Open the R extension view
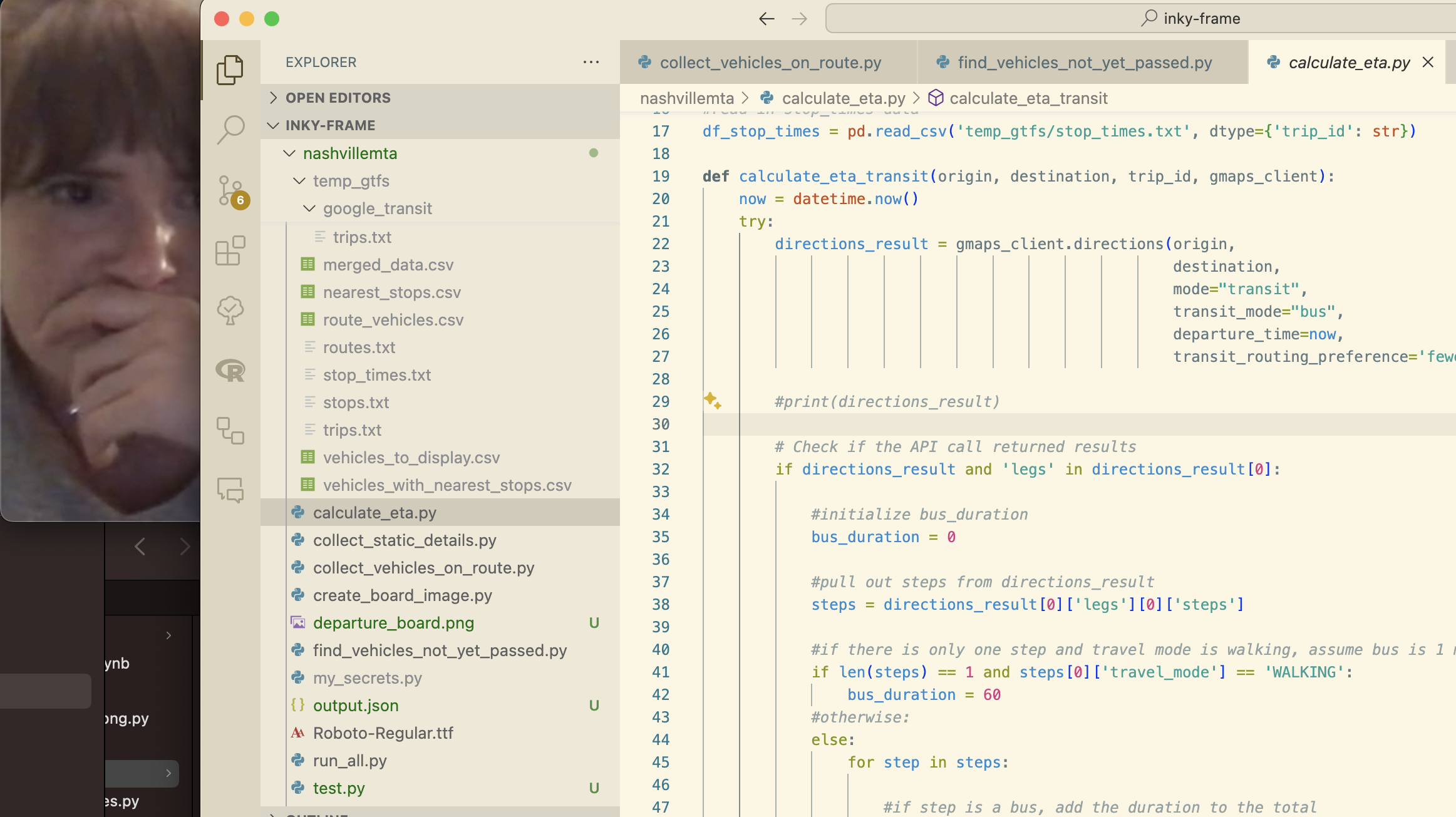Image resolution: width=1456 pixels, height=817 pixels. [x=230, y=371]
